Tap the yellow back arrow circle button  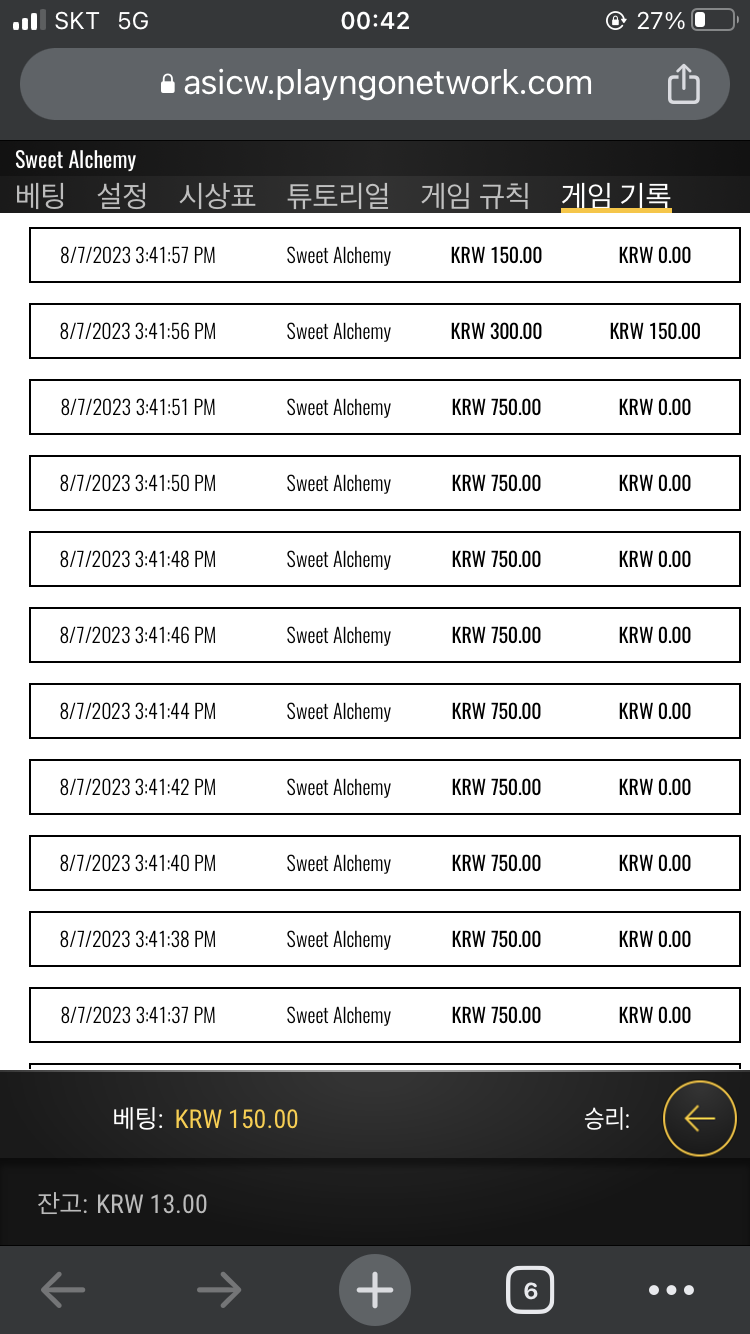(700, 1118)
